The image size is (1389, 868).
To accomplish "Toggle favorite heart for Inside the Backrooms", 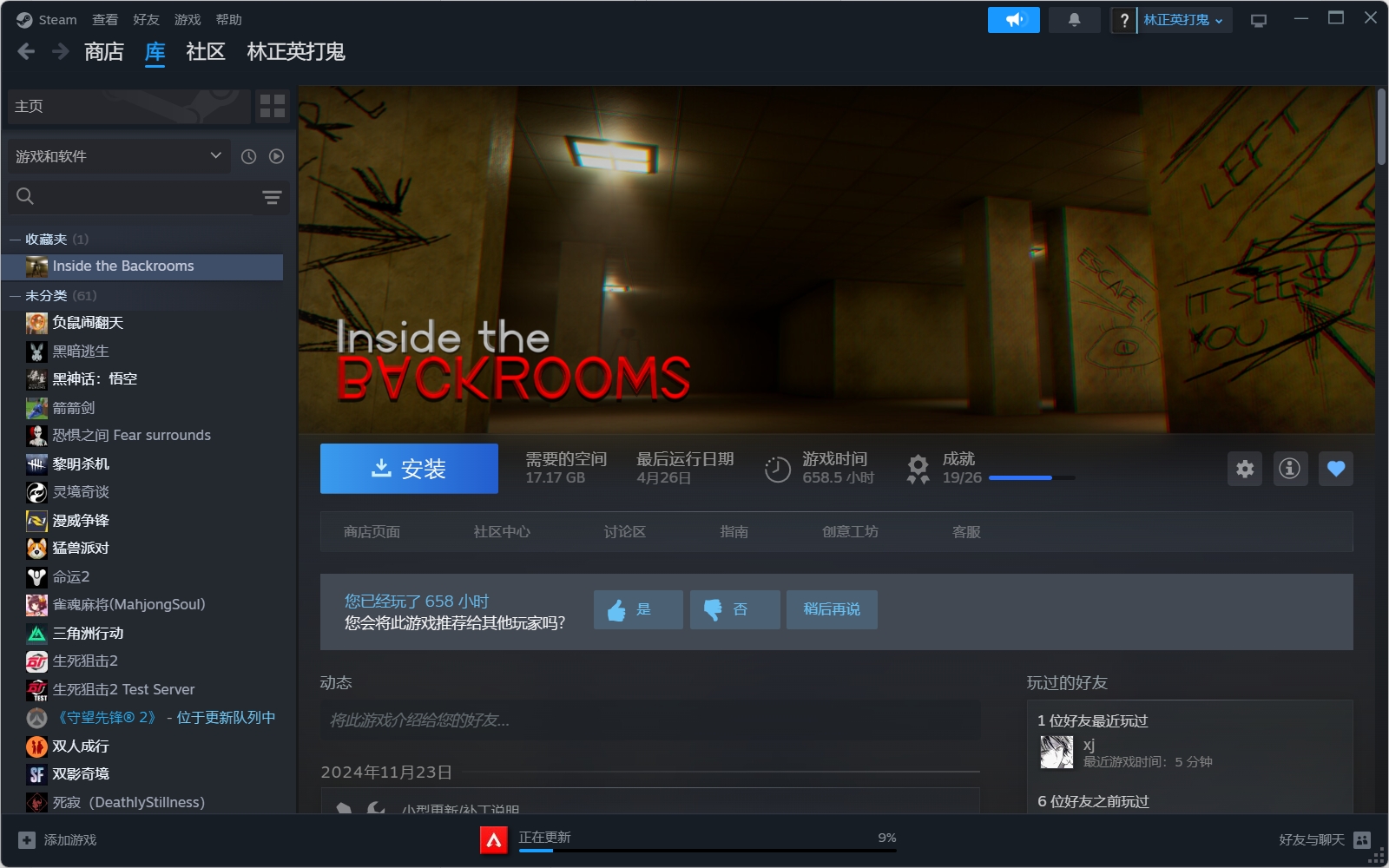I will 1335,469.
